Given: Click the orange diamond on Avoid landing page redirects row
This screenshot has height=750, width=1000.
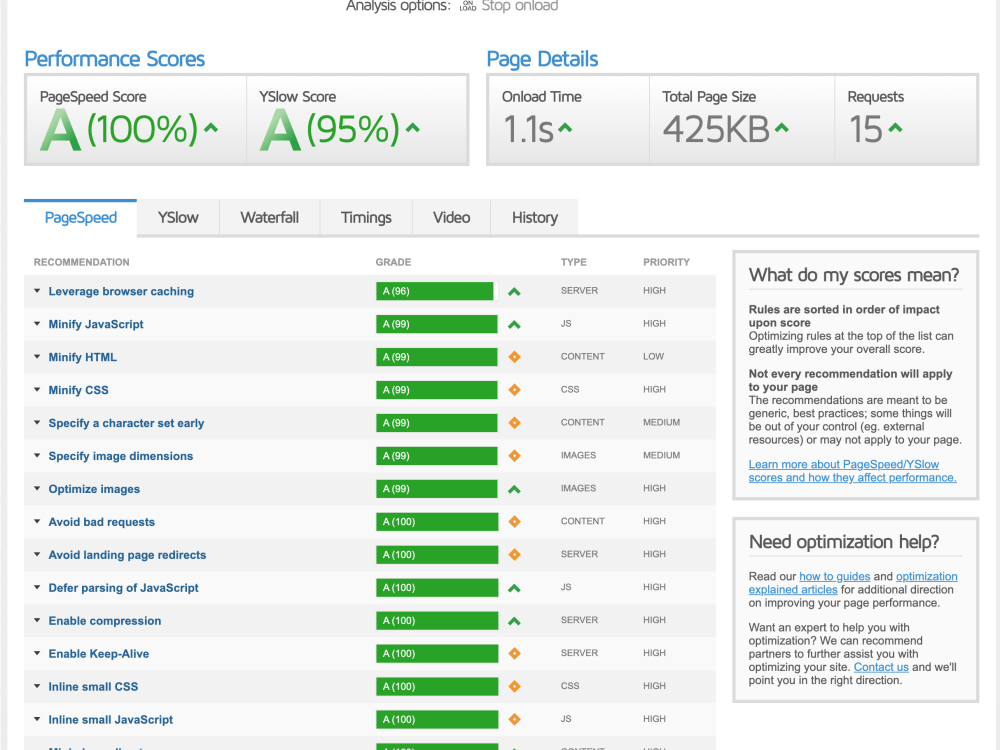Looking at the screenshot, I should 514,555.
